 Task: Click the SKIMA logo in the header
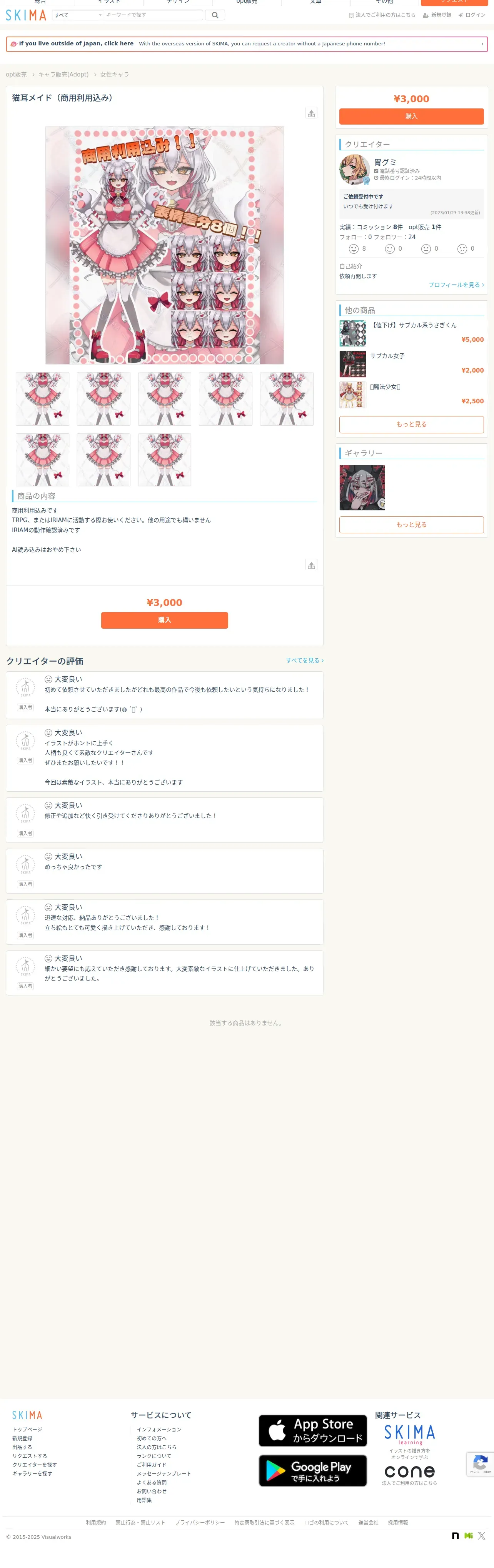point(26,15)
